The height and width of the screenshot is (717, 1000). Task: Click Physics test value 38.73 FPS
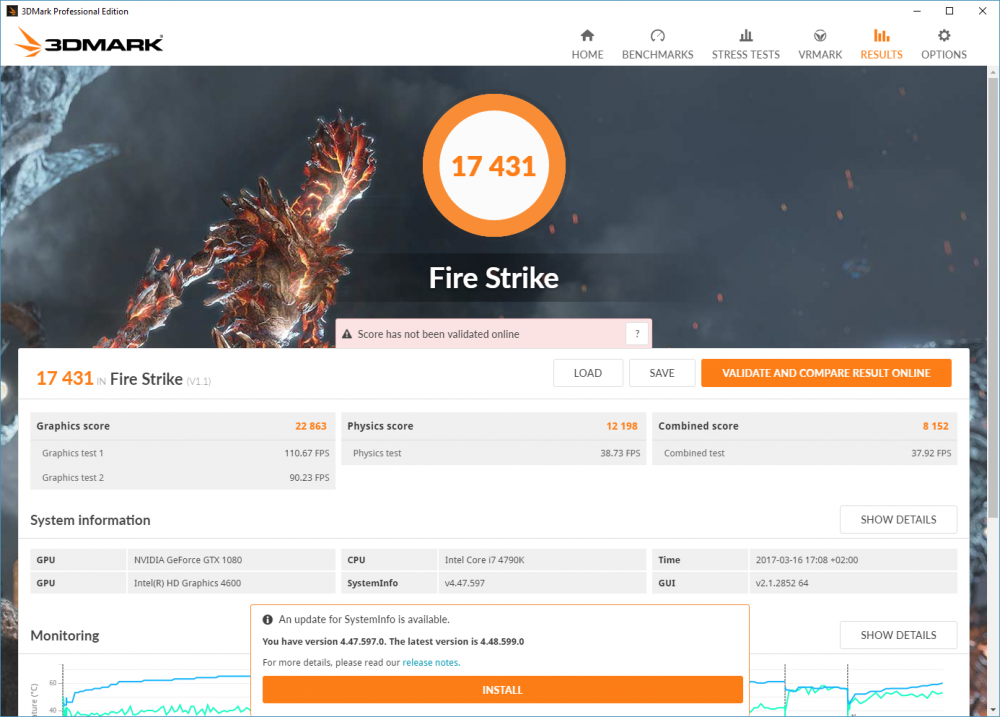click(x=620, y=453)
